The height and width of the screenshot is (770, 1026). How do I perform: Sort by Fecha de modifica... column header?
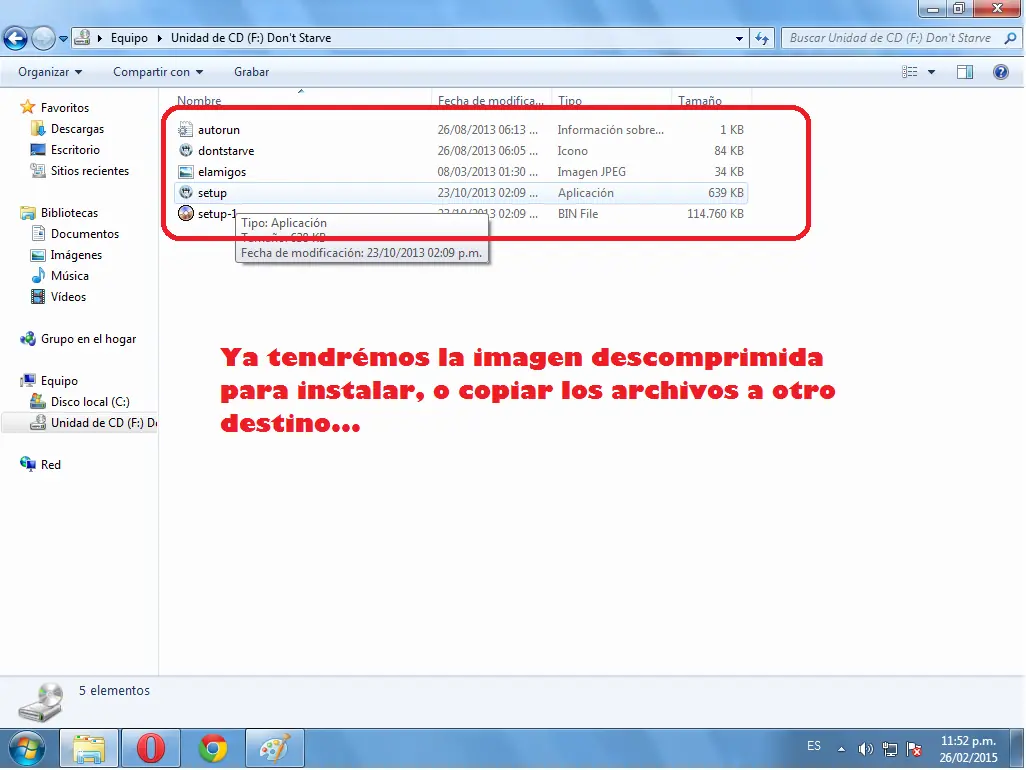pos(491,101)
